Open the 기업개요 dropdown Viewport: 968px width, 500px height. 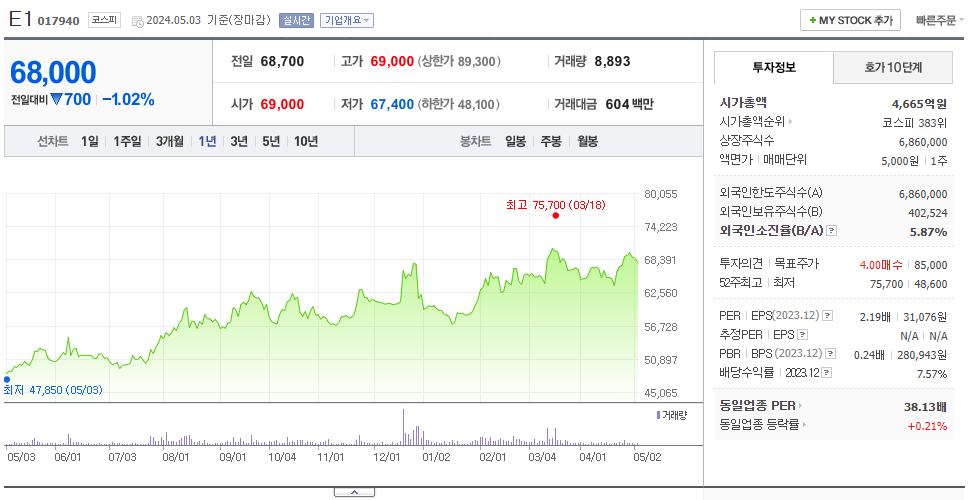[346, 20]
